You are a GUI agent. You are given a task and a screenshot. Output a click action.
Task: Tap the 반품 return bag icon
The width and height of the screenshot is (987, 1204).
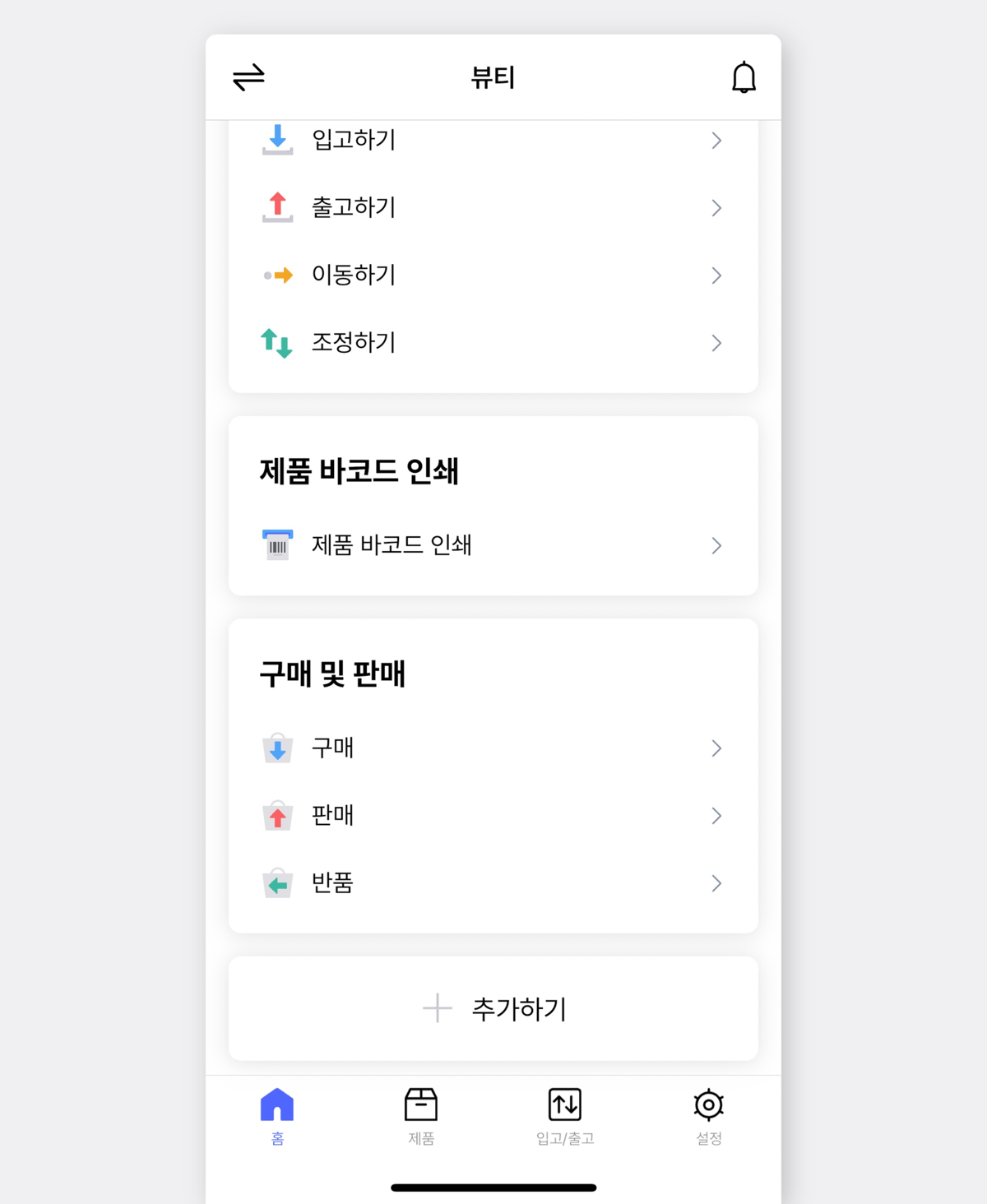pyautogui.click(x=277, y=883)
